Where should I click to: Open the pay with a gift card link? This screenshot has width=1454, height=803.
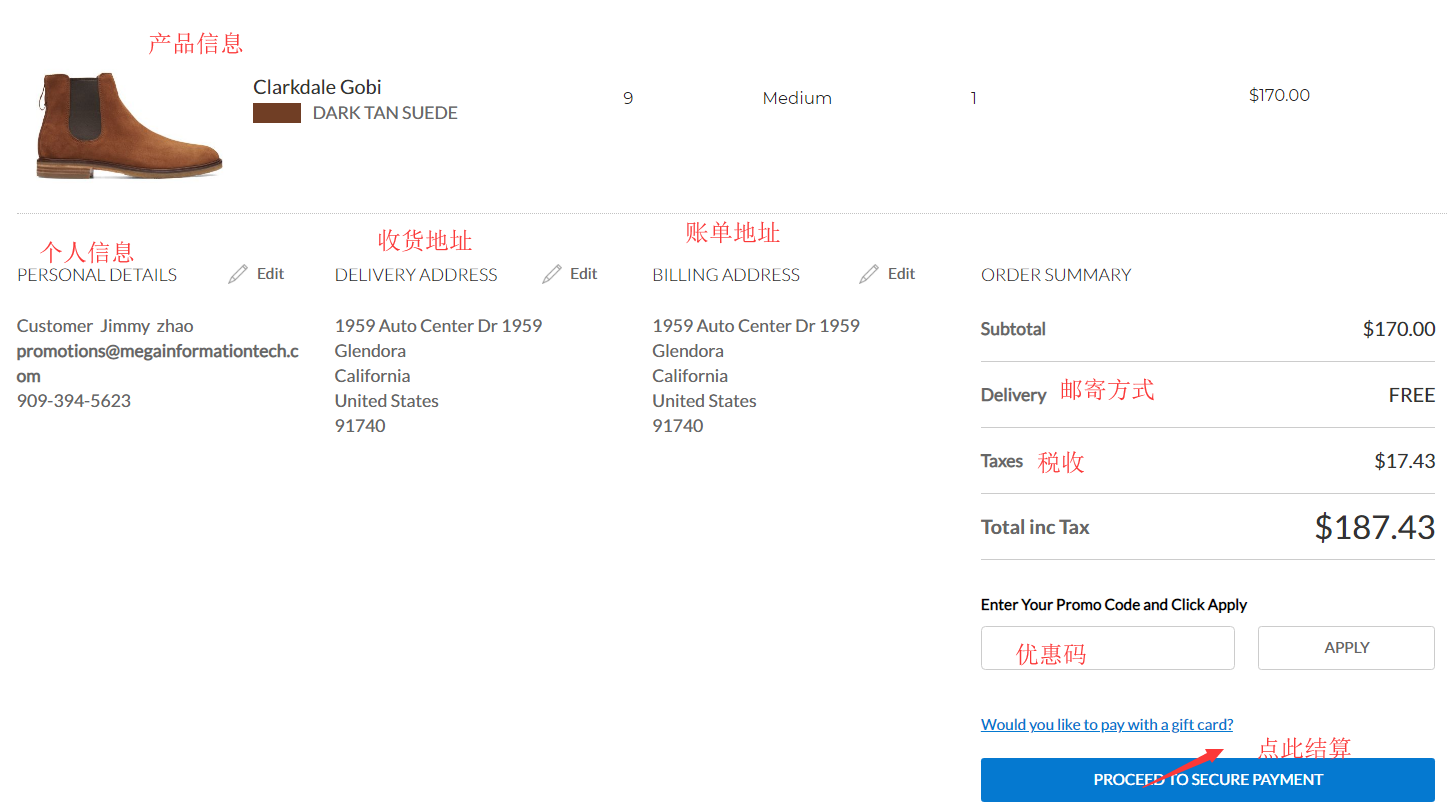coord(1107,725)
